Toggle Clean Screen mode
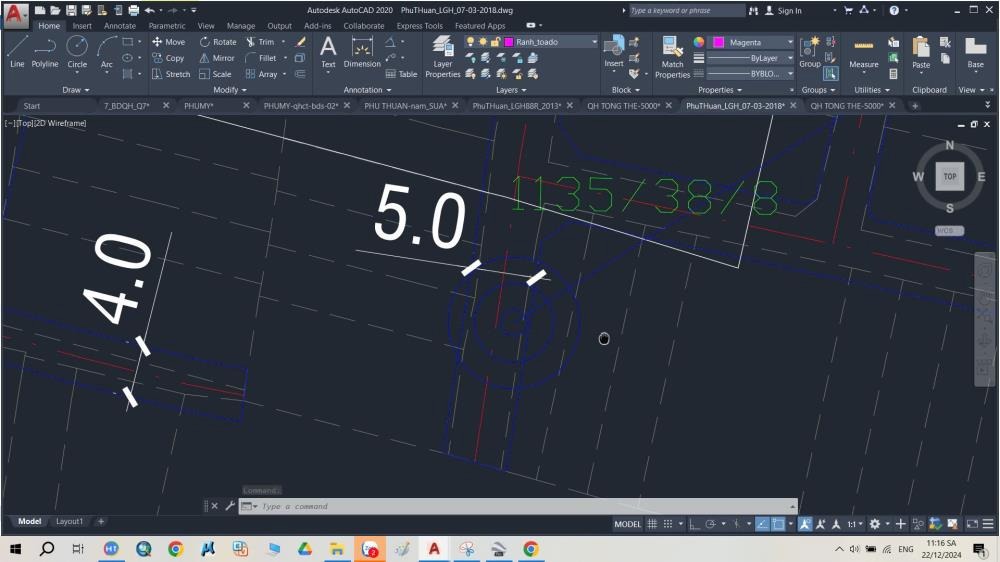This screenshot has height=562, width=1000. pos(972,524)
